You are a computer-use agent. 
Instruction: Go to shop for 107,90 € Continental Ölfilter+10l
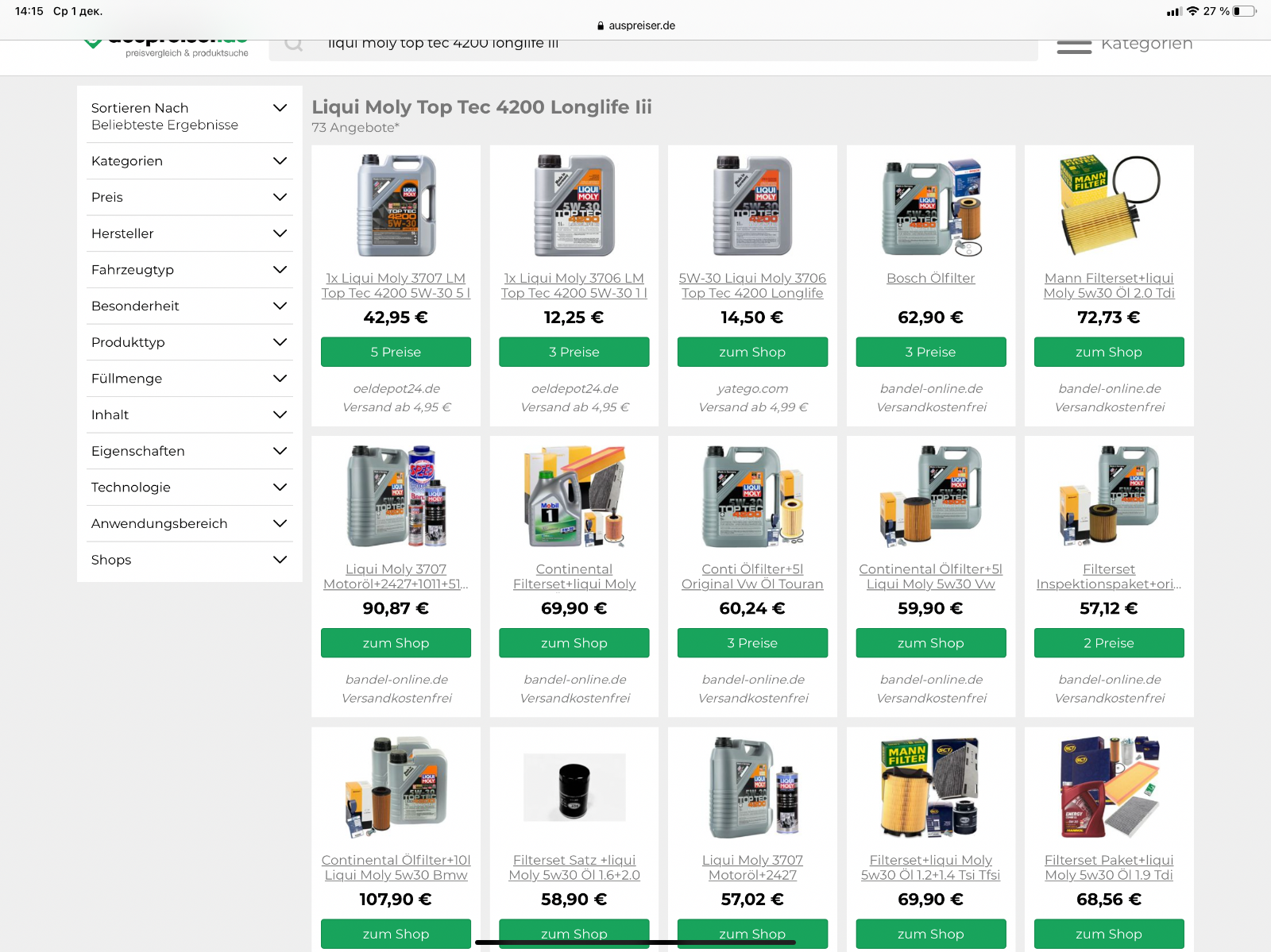pyautogui.click(x=396, y=934)
